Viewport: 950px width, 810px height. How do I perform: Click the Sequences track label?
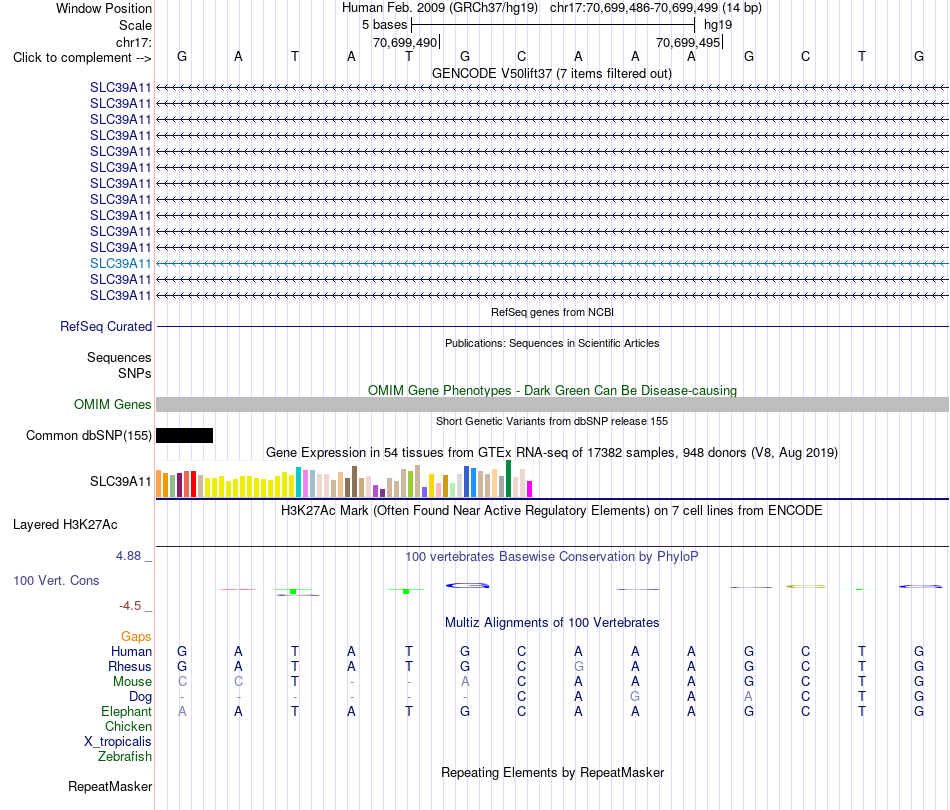(x=119, y=357)
